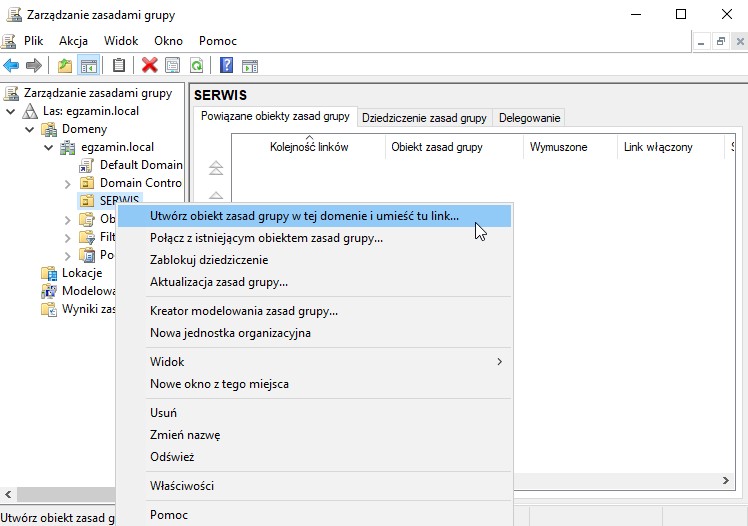748x526 pixels.
Task: Click the red Delete X icon
Action: 150,66
